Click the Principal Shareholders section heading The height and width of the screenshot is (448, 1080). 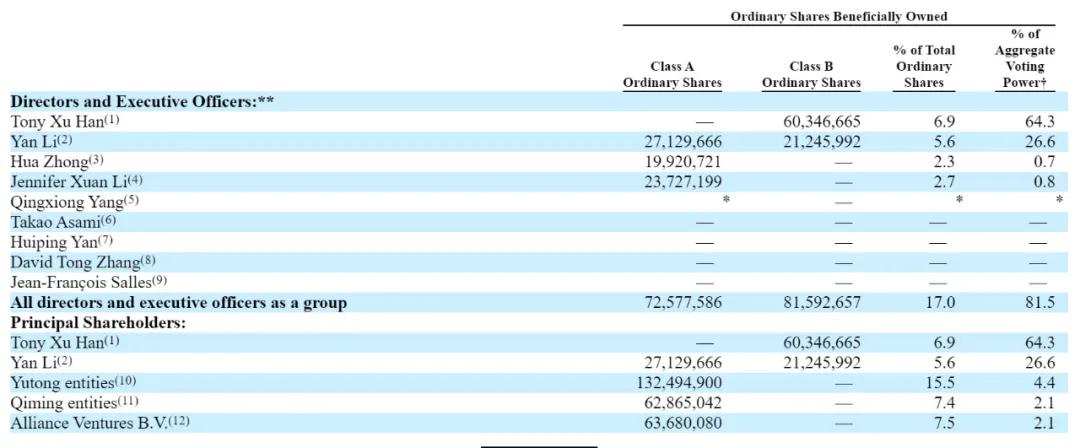point(98,323)
